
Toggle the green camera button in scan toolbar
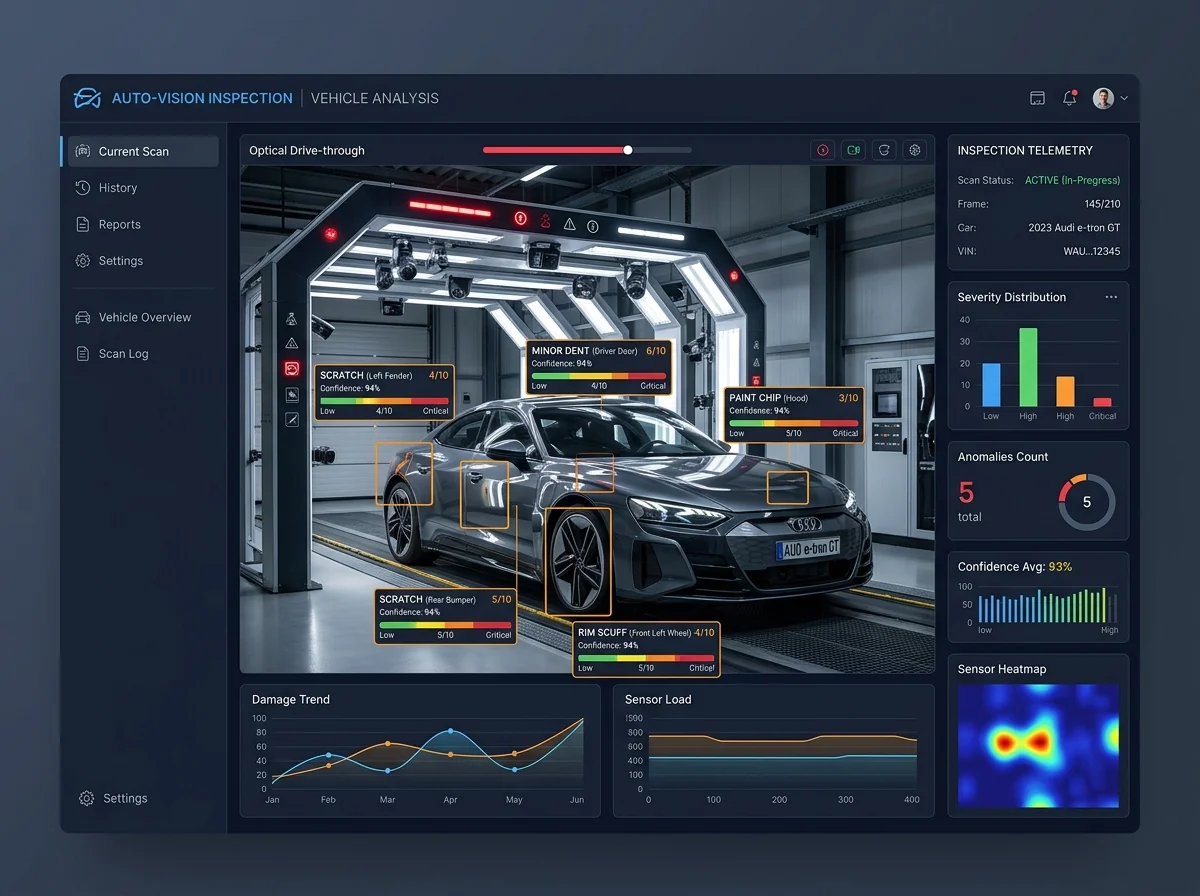853,150
